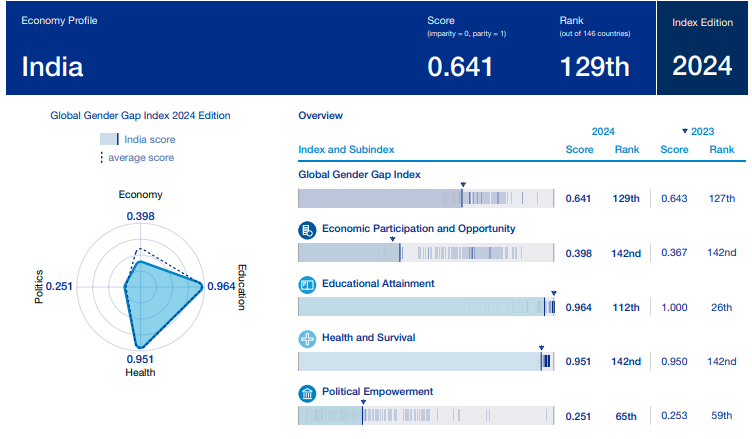Click the Educational Attainment title
The image size is (752, 439).
pos(378,284)
